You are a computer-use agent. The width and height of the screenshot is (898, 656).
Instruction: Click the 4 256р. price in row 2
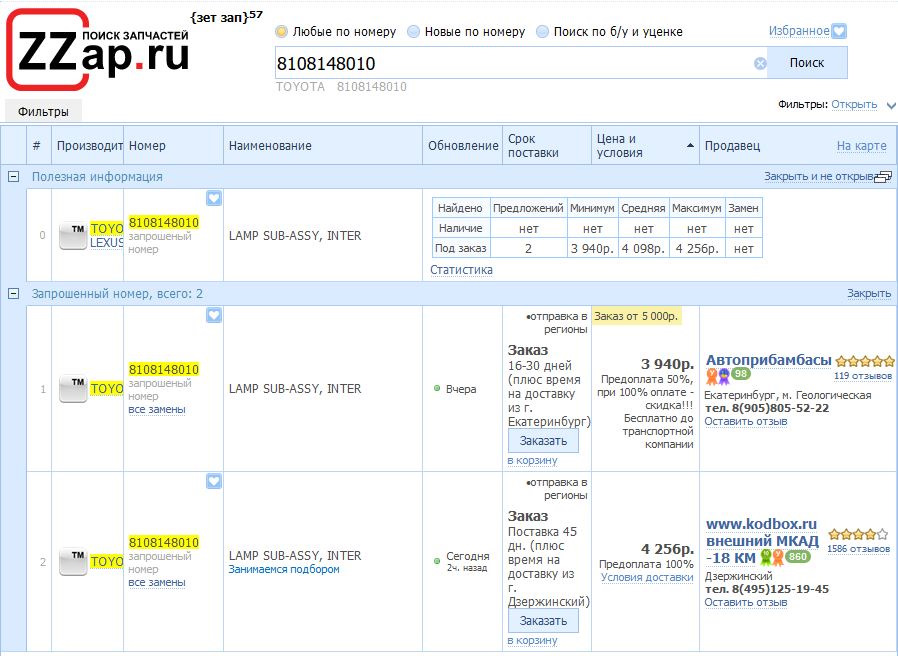coord(667,549)
